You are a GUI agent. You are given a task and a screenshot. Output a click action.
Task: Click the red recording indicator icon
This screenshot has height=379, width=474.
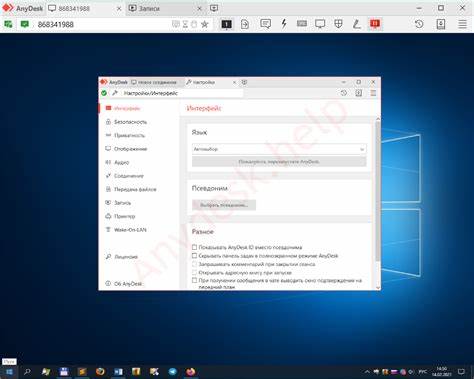(375, 24)
